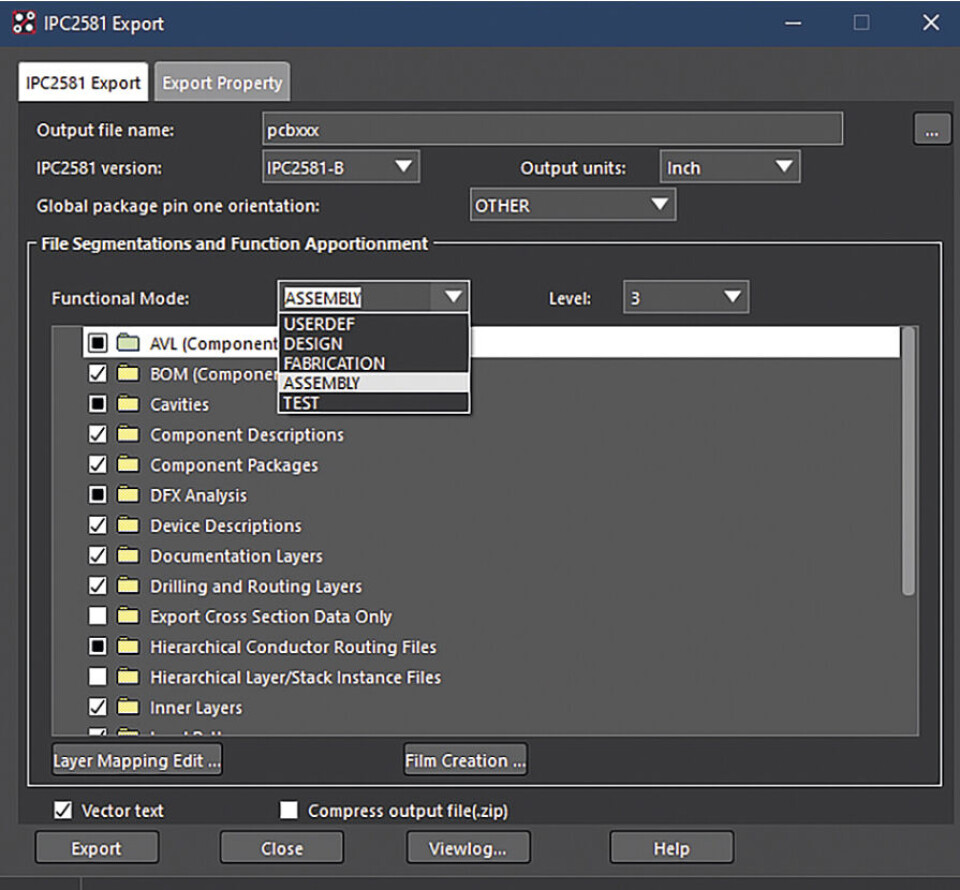Screen dimensions: 960x890
Task: Click the Hierarchical Layer/Stack Instance Files folder icon
Action: 128,676
